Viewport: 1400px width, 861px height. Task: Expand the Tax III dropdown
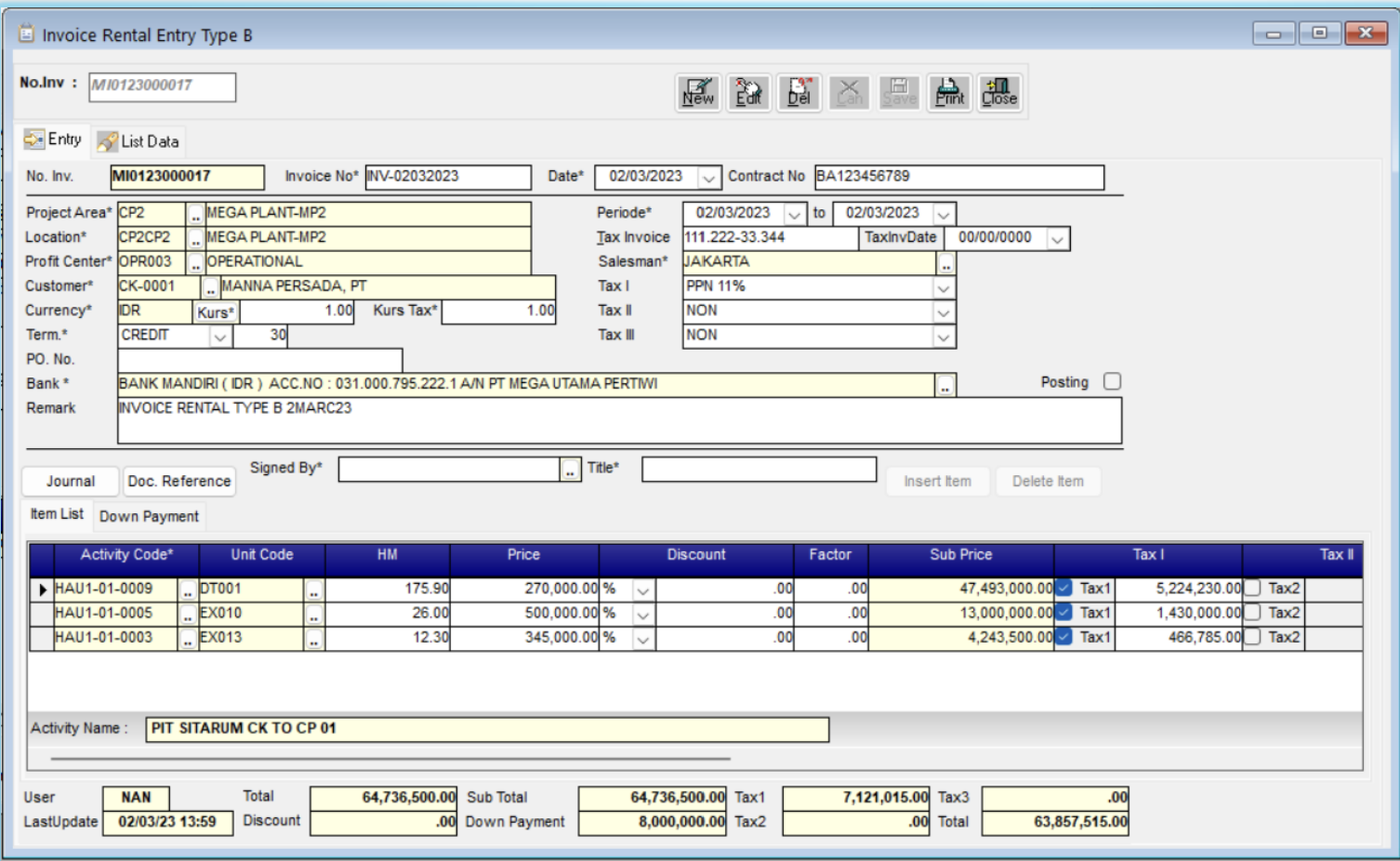(944, 336)
